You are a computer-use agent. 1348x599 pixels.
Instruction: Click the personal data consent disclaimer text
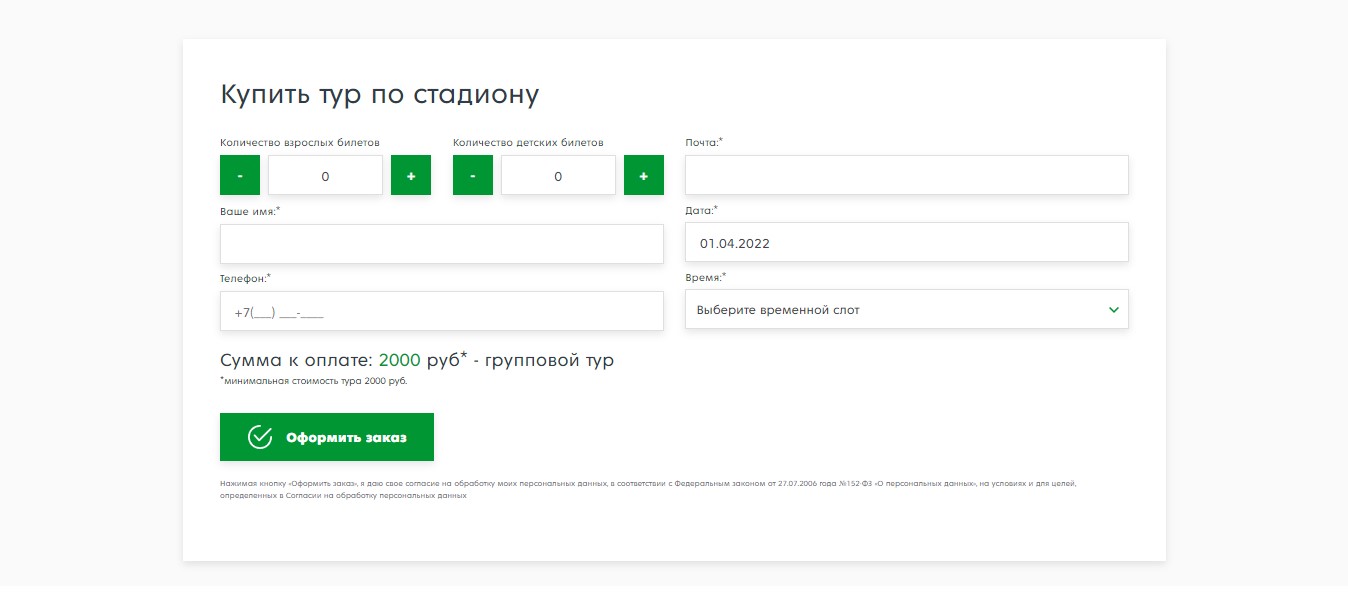coord(647,489)
